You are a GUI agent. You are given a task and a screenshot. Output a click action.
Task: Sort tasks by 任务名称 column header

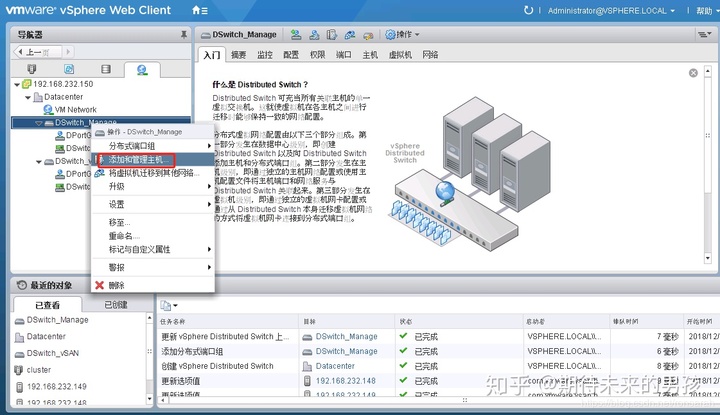(228, 321)
